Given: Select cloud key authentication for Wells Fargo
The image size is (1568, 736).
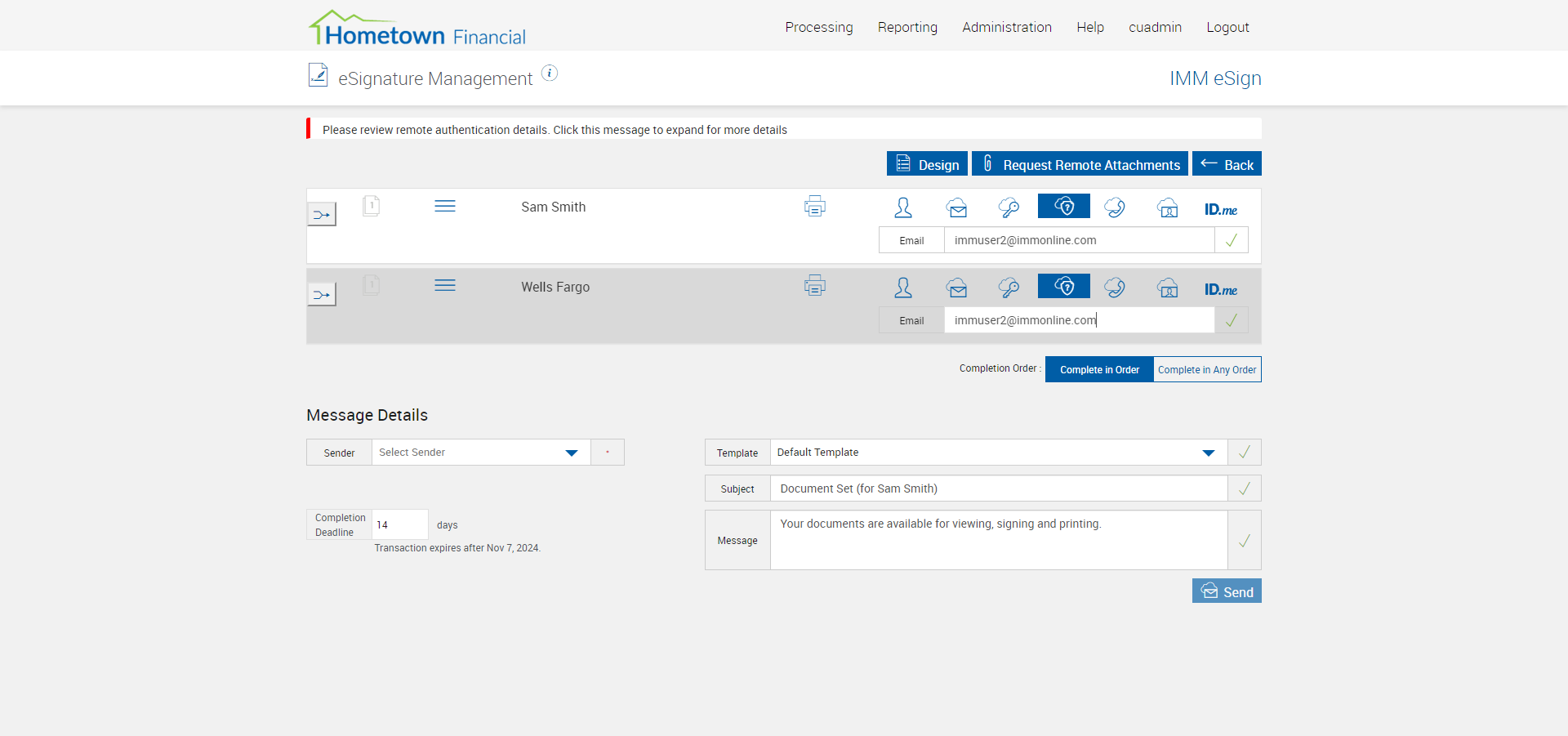Looking at the screenshot, I should (1009, 288).
